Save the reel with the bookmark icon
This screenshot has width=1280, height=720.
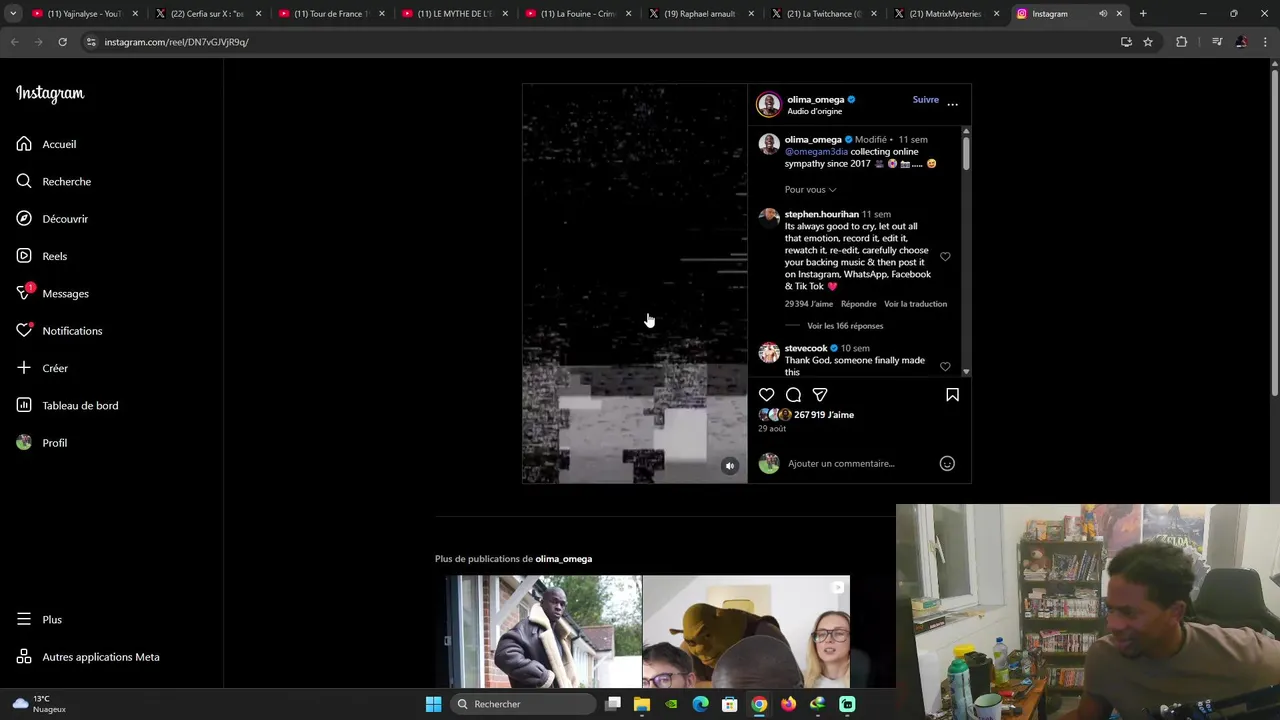pos(952,395)
